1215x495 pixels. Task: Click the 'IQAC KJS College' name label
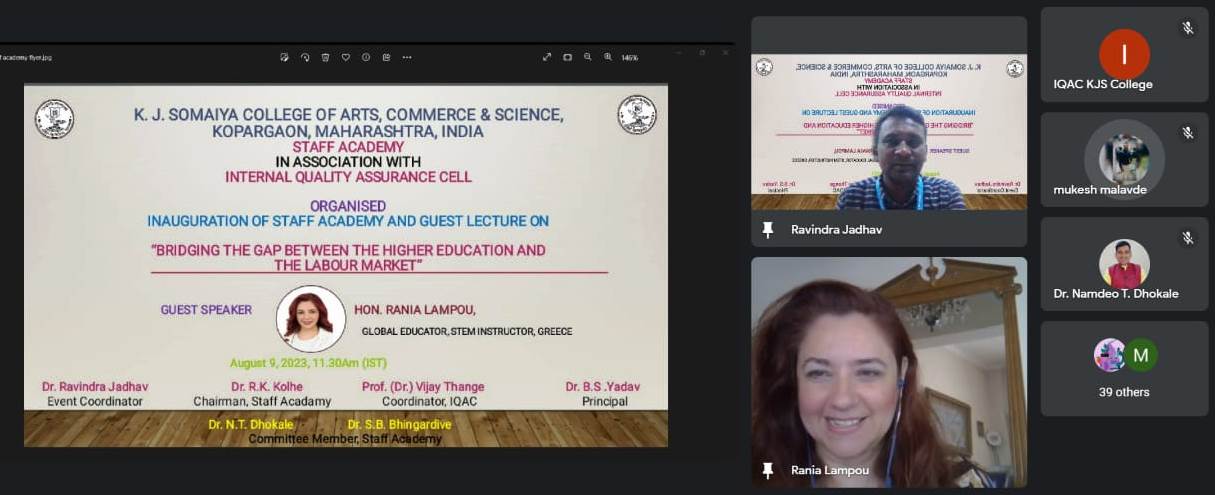pyautogui.click(x=1103, y=84)
